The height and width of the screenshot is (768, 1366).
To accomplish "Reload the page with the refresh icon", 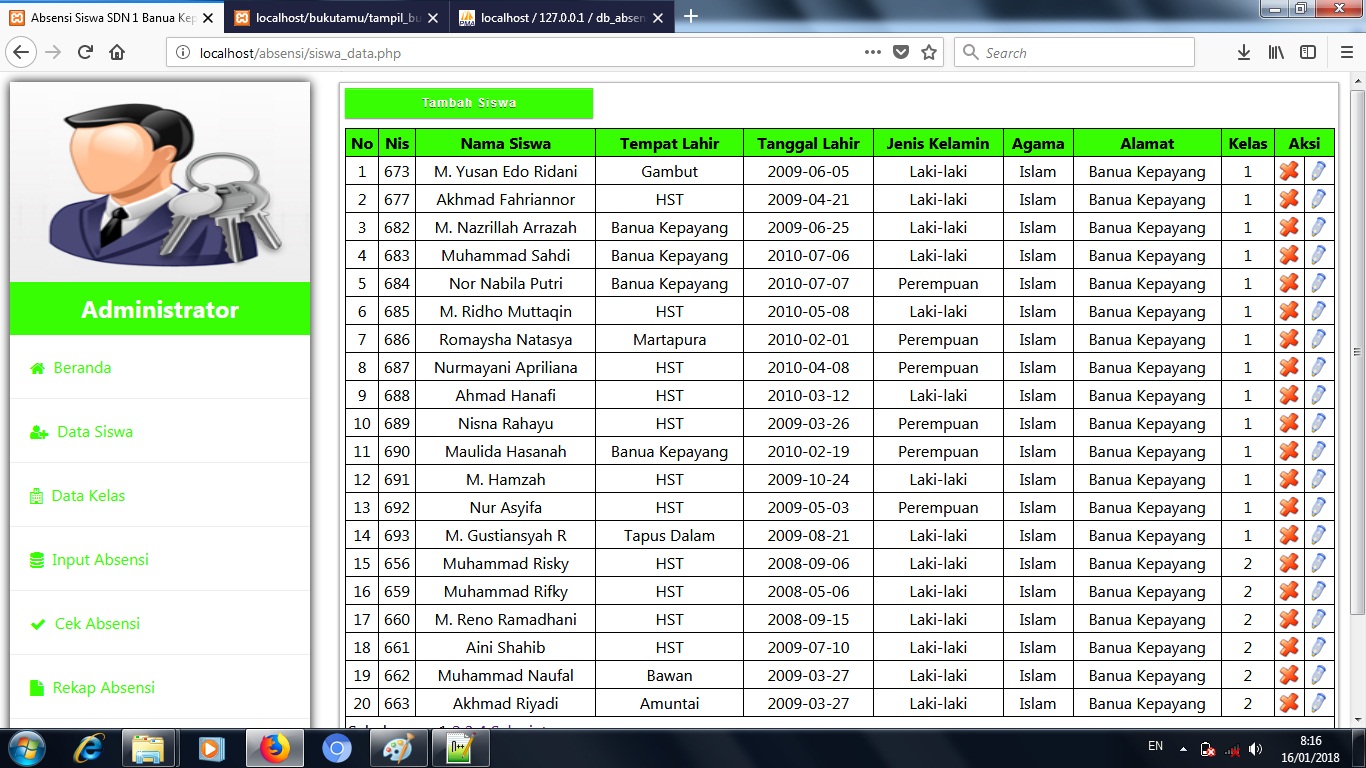I will click(83, 52).
